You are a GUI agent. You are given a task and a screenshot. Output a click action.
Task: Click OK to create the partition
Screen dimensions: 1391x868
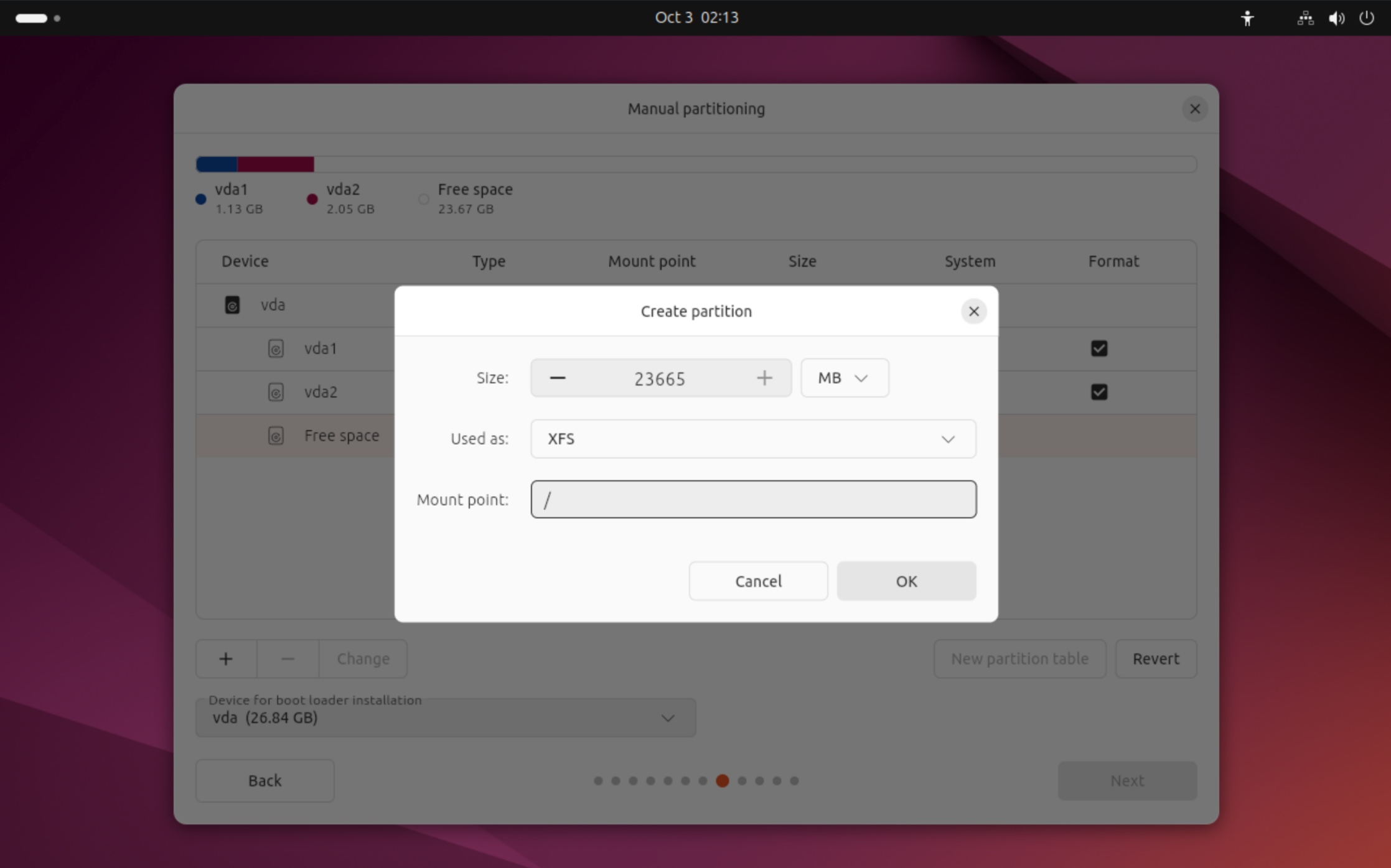pyautogui.click(x=906, y=581)
